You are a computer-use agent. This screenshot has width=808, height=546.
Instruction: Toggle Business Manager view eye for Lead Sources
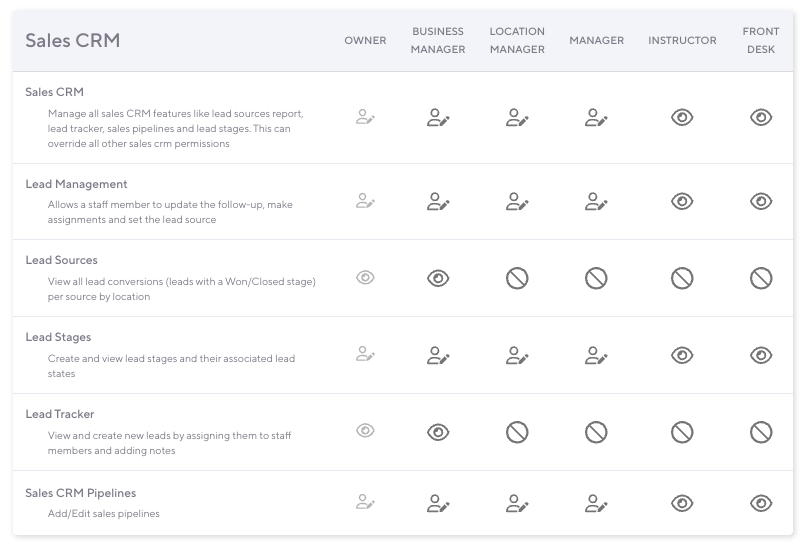[438, 279]
